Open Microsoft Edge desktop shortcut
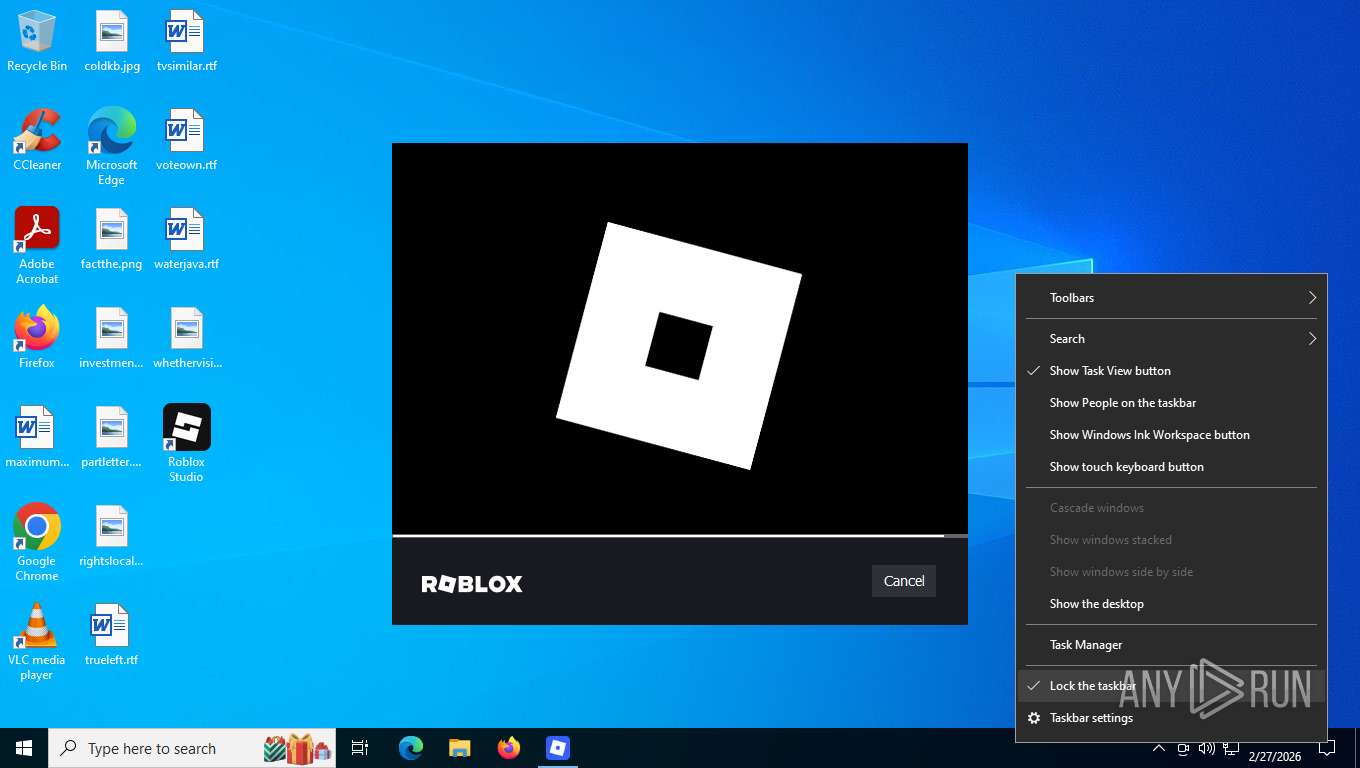Screen dimensions: 1360x768 112,148
